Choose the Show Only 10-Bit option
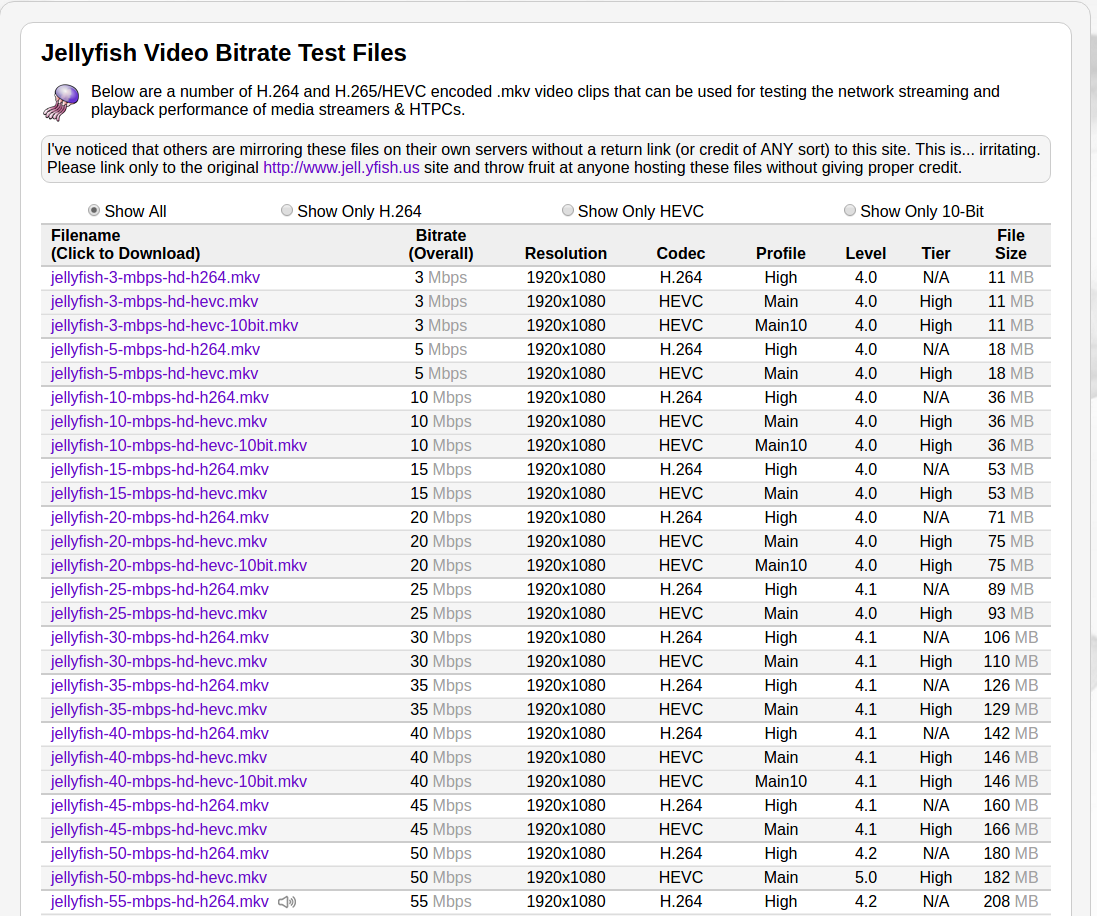This screenshot has width=1097, height=916. point(850,211)
